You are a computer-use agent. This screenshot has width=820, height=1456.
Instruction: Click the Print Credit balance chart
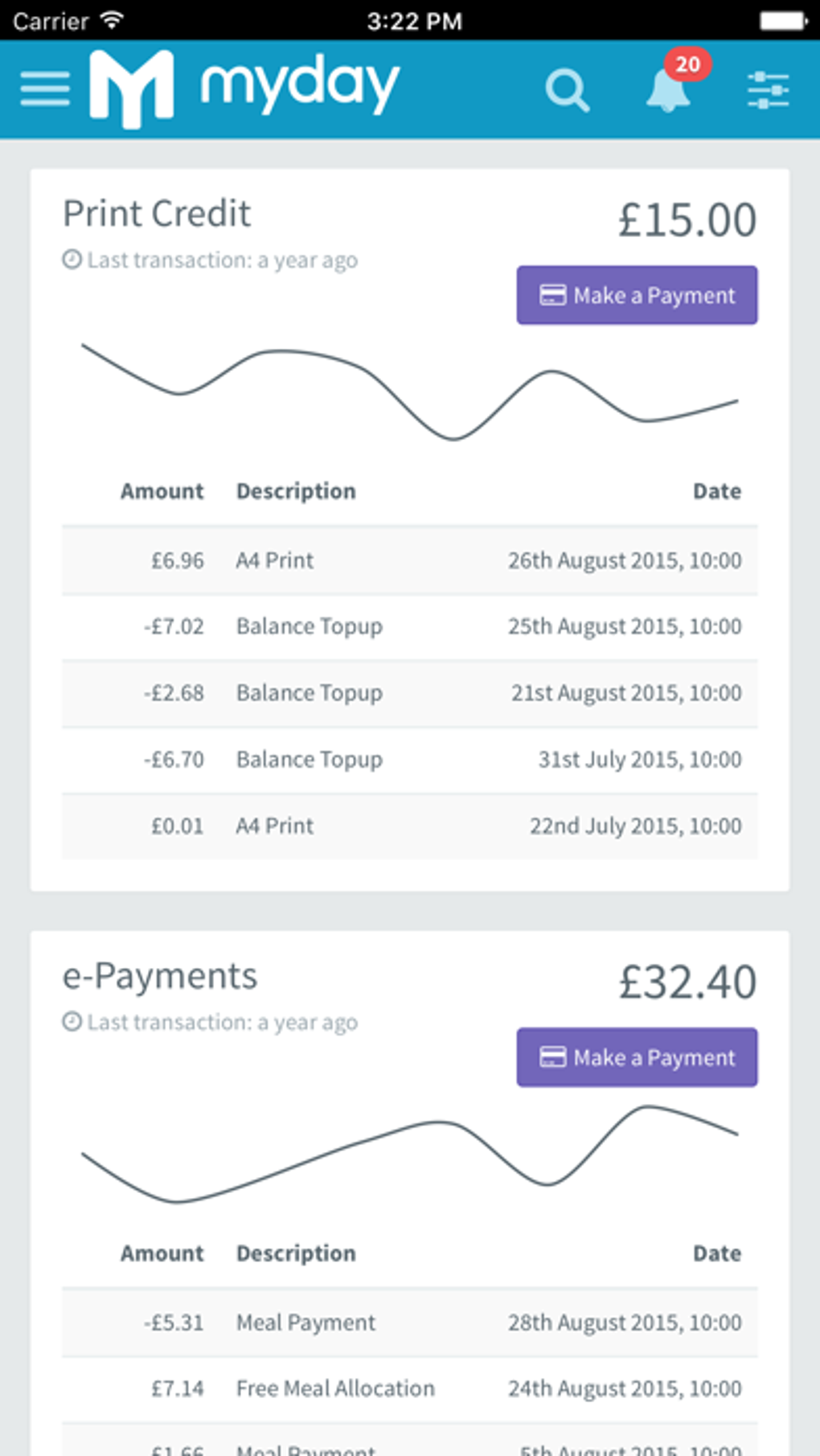[410, 392]
